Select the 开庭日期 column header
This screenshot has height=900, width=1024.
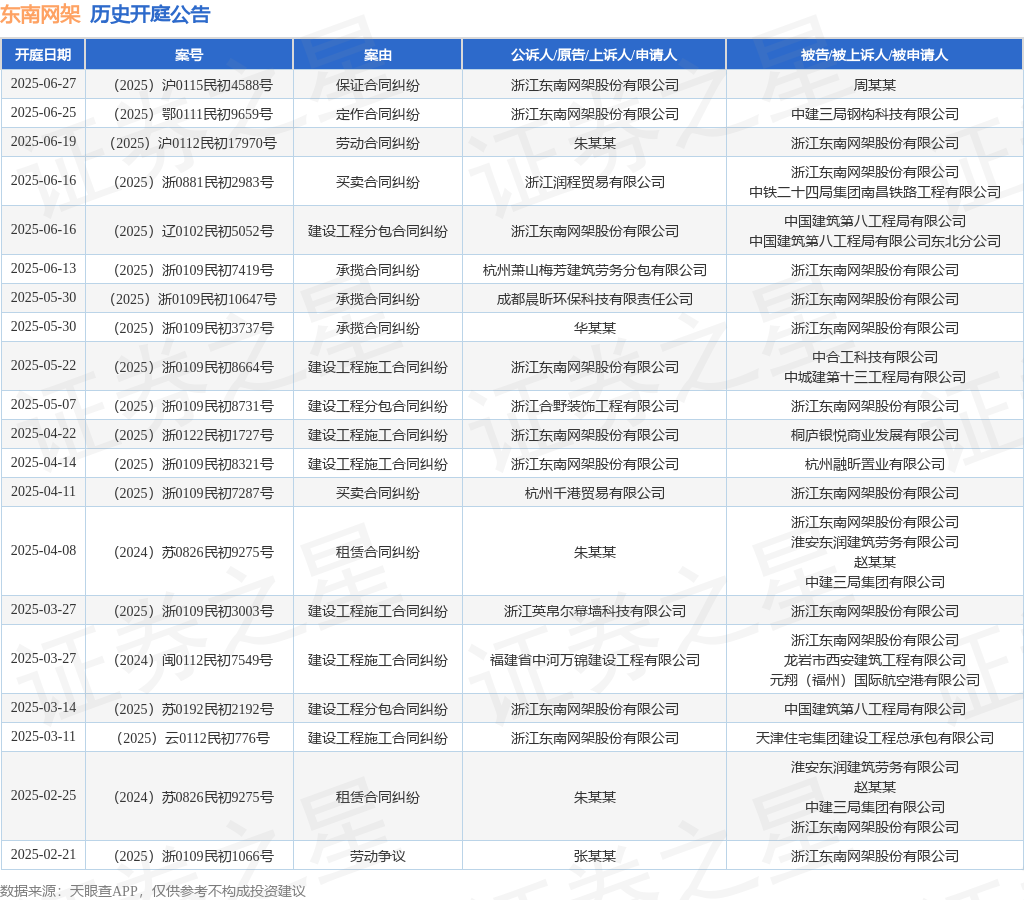point(43,55)
